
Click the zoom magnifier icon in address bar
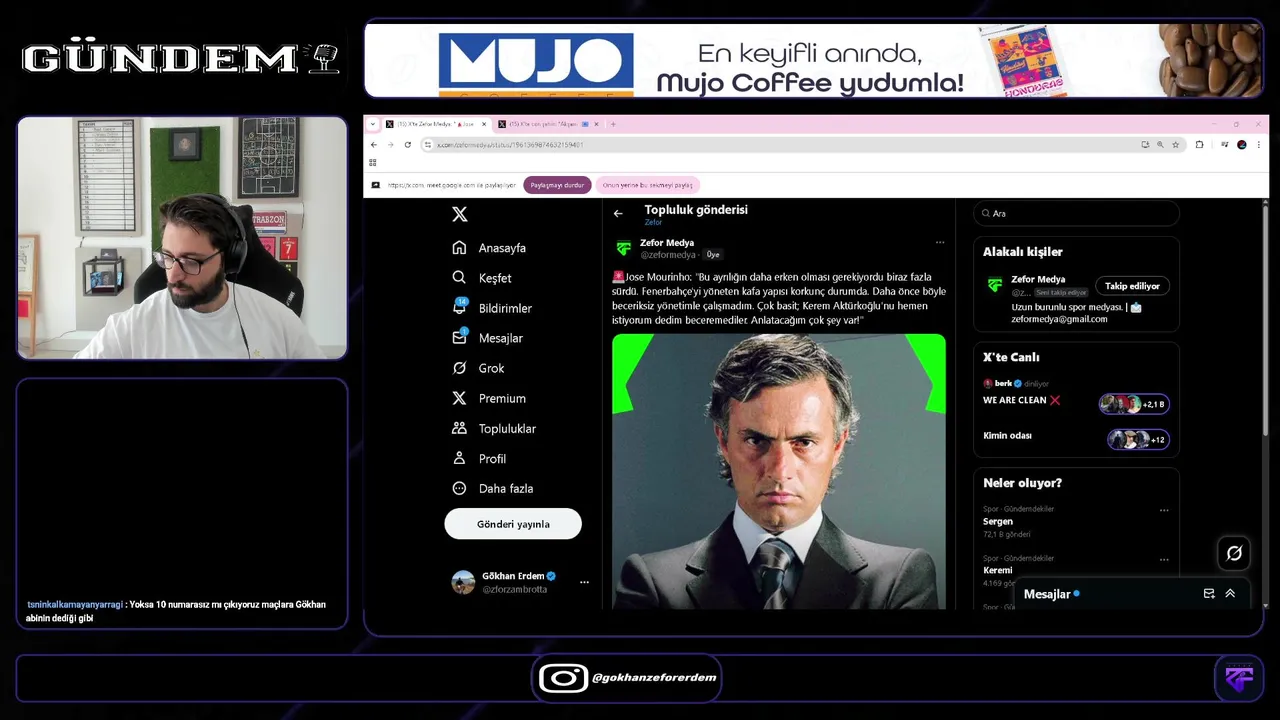[1160, 145]
